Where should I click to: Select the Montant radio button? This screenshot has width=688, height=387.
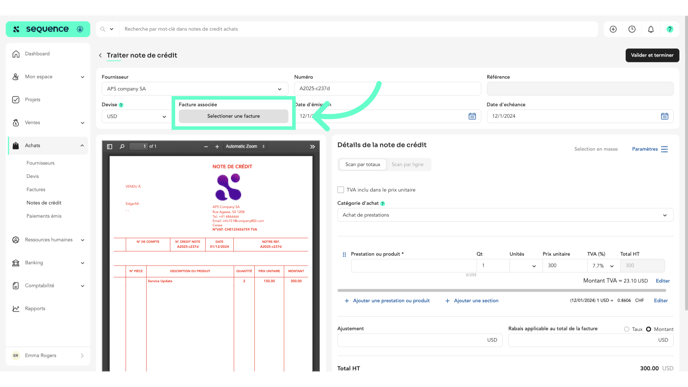(x=649, y=329)
